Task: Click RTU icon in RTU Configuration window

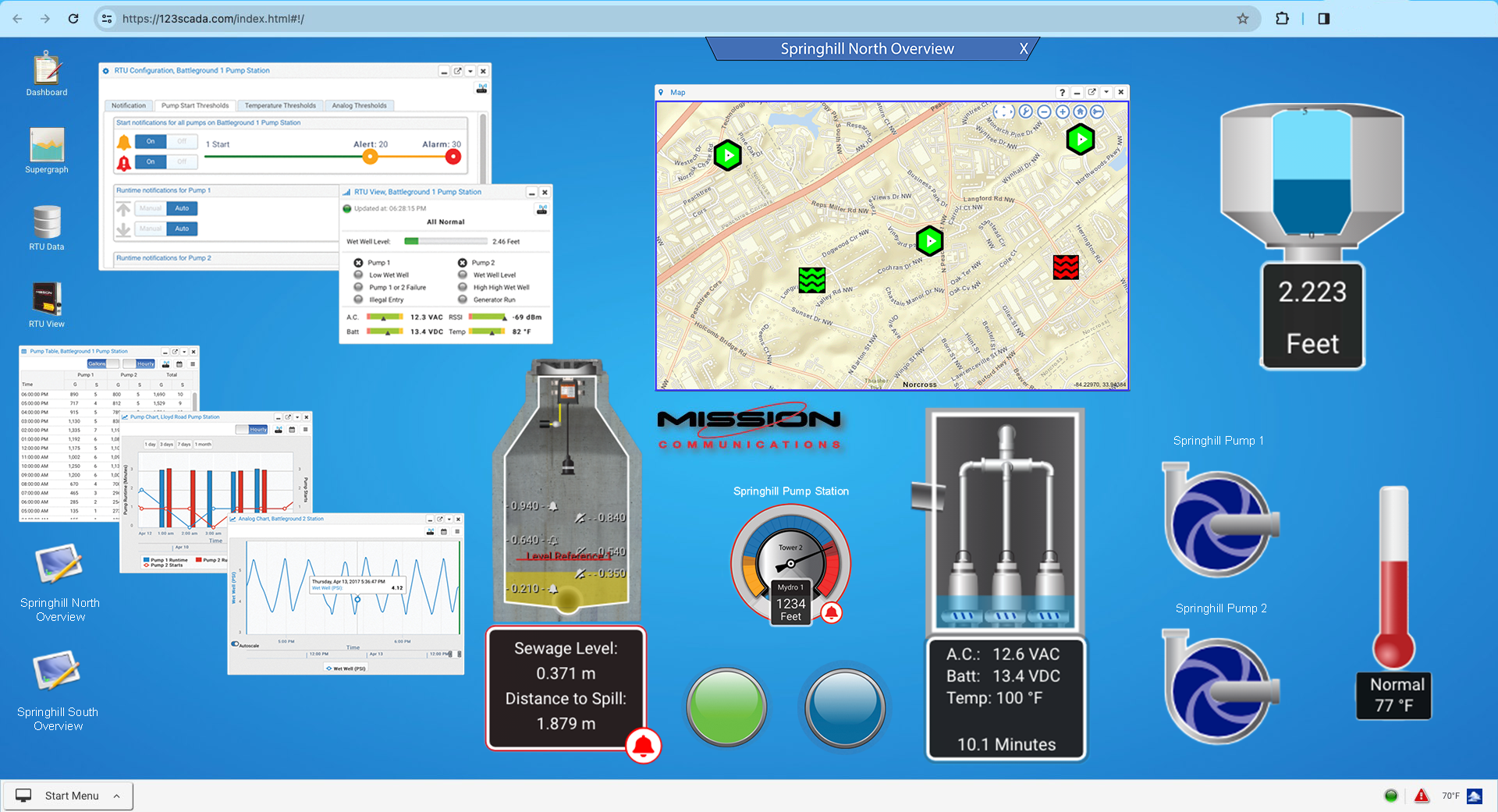Action: point(482,88)
